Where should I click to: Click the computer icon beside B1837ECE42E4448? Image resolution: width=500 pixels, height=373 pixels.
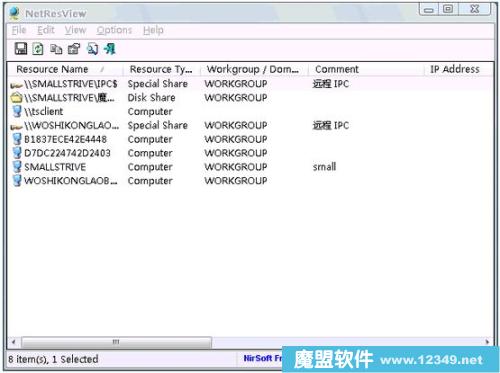coord(17,139)
